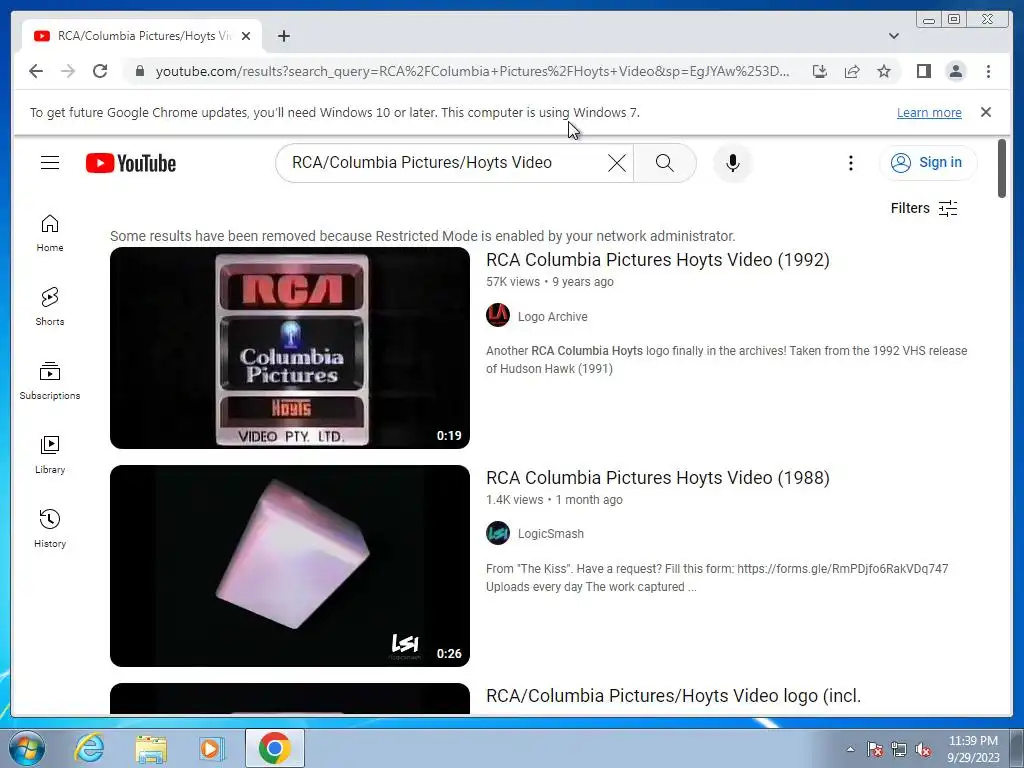Open a new tab with plus
Viewport: 1024px width, 768px height.
pos(283,36)
